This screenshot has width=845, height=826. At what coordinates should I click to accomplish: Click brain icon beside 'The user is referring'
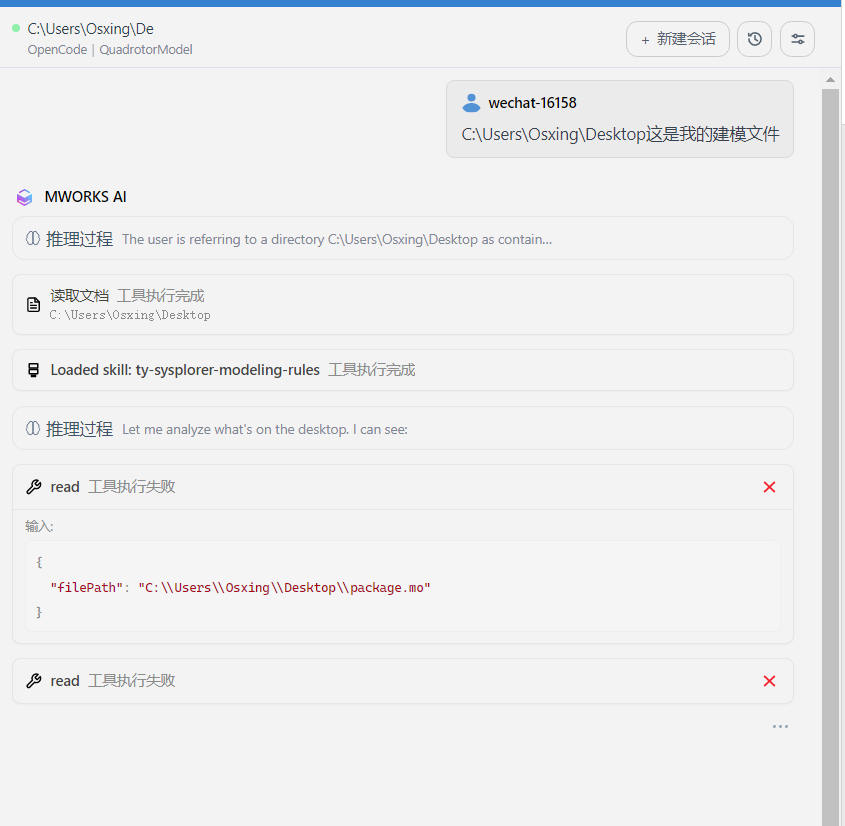pos(33,238)
